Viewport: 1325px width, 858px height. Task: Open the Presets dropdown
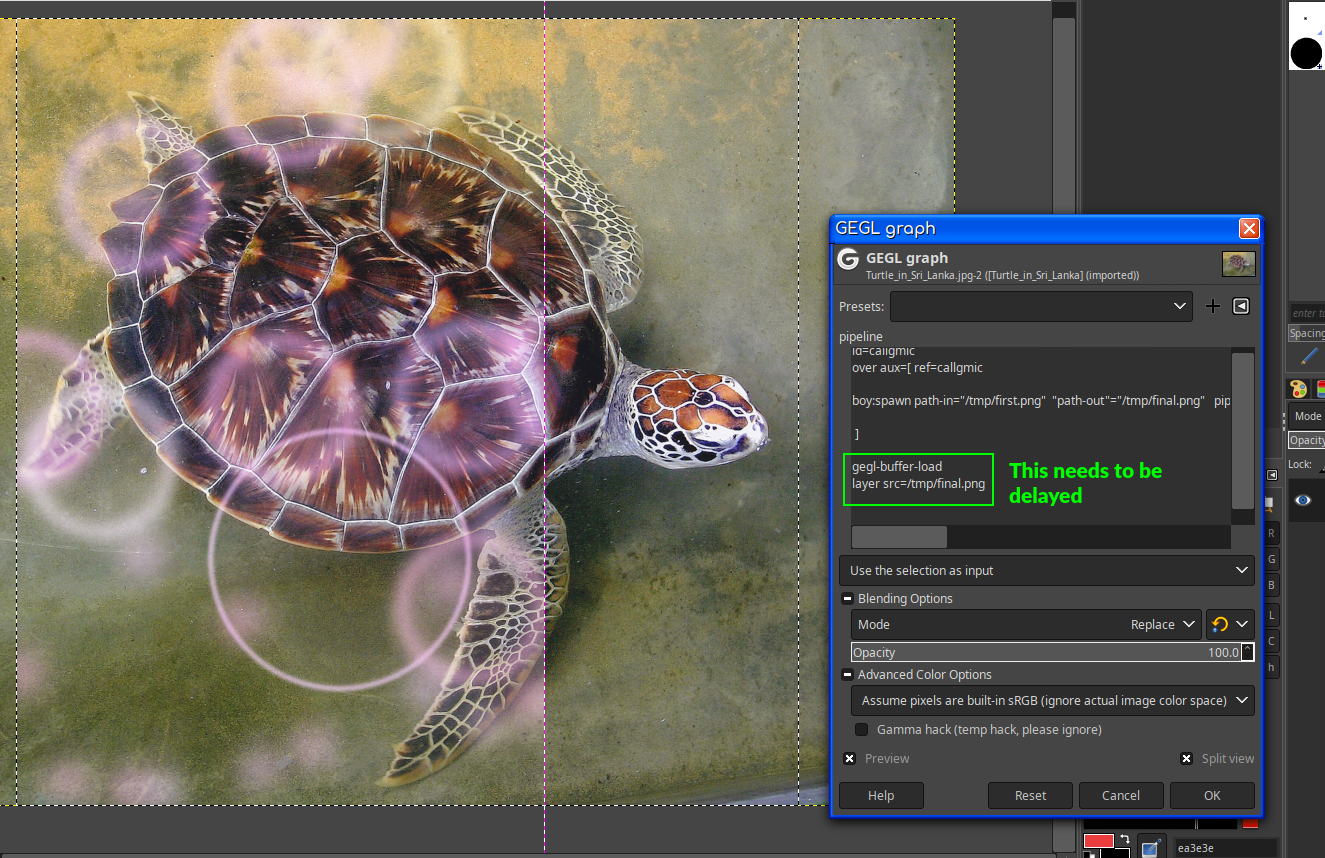coord(1041,306)
